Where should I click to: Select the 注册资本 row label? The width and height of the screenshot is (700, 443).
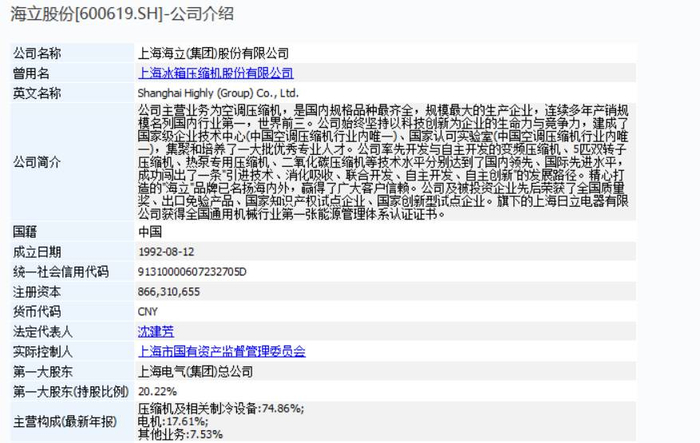pyautogui.click(x=37, y=292)
